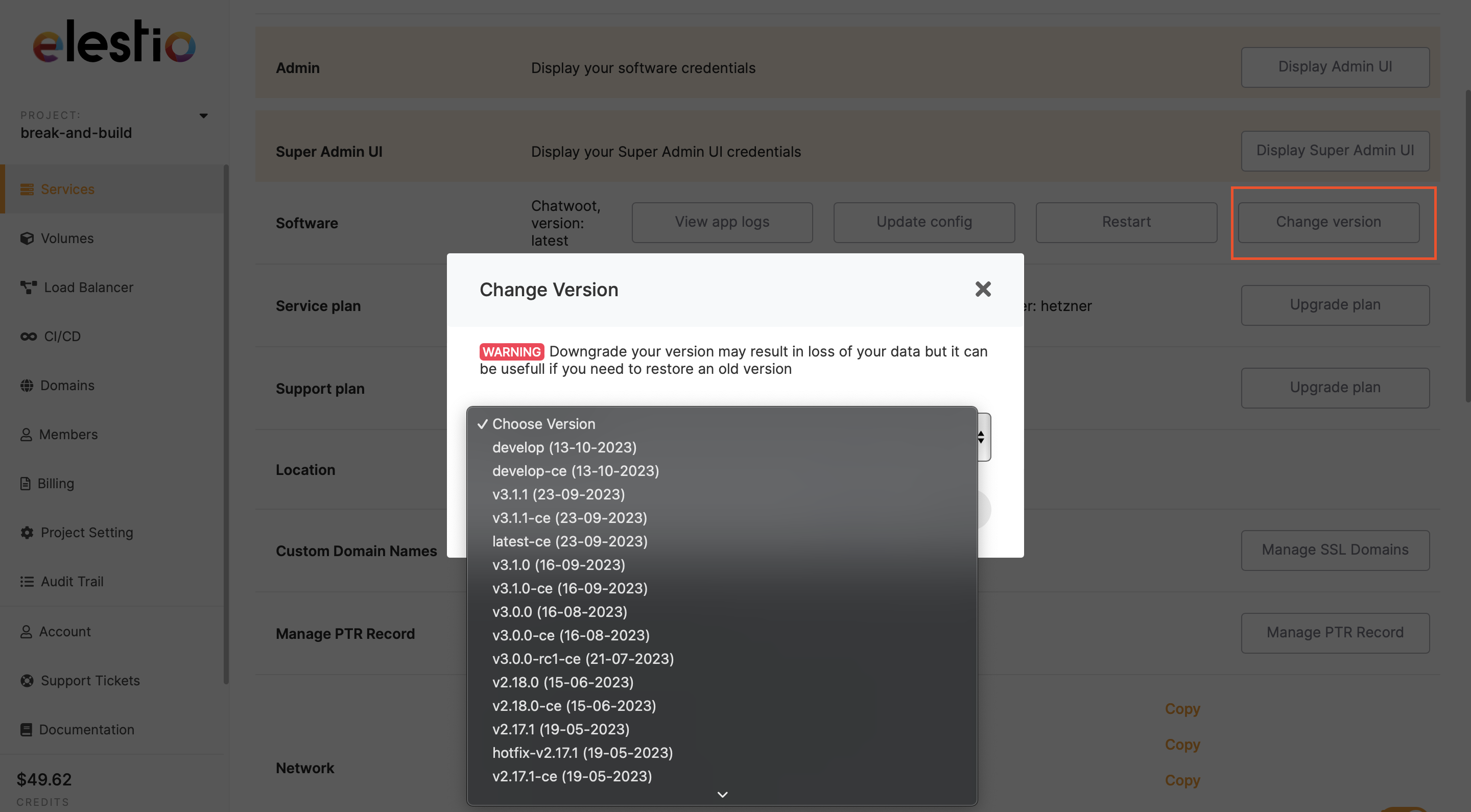Select develop-ce (13-10-2023) option
Viewport: 1471px width, 812px height.
575,470
